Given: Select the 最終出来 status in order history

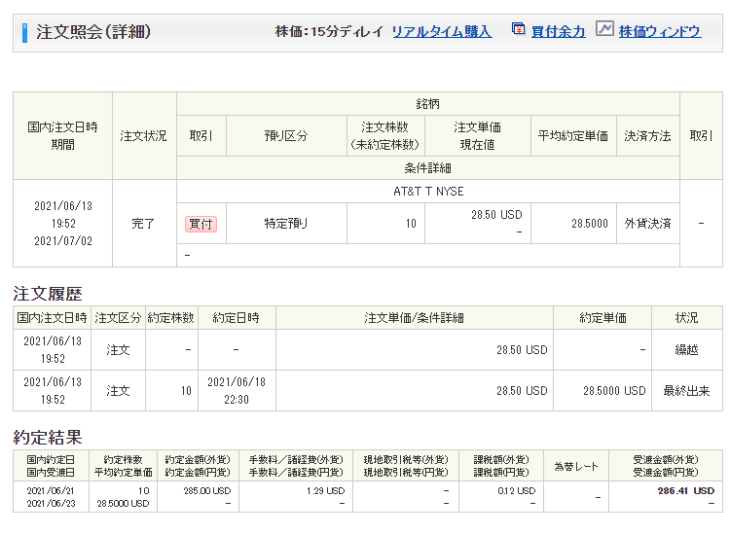Looking at the screenshot, I should pyautogui.click(x=686, y=391).
